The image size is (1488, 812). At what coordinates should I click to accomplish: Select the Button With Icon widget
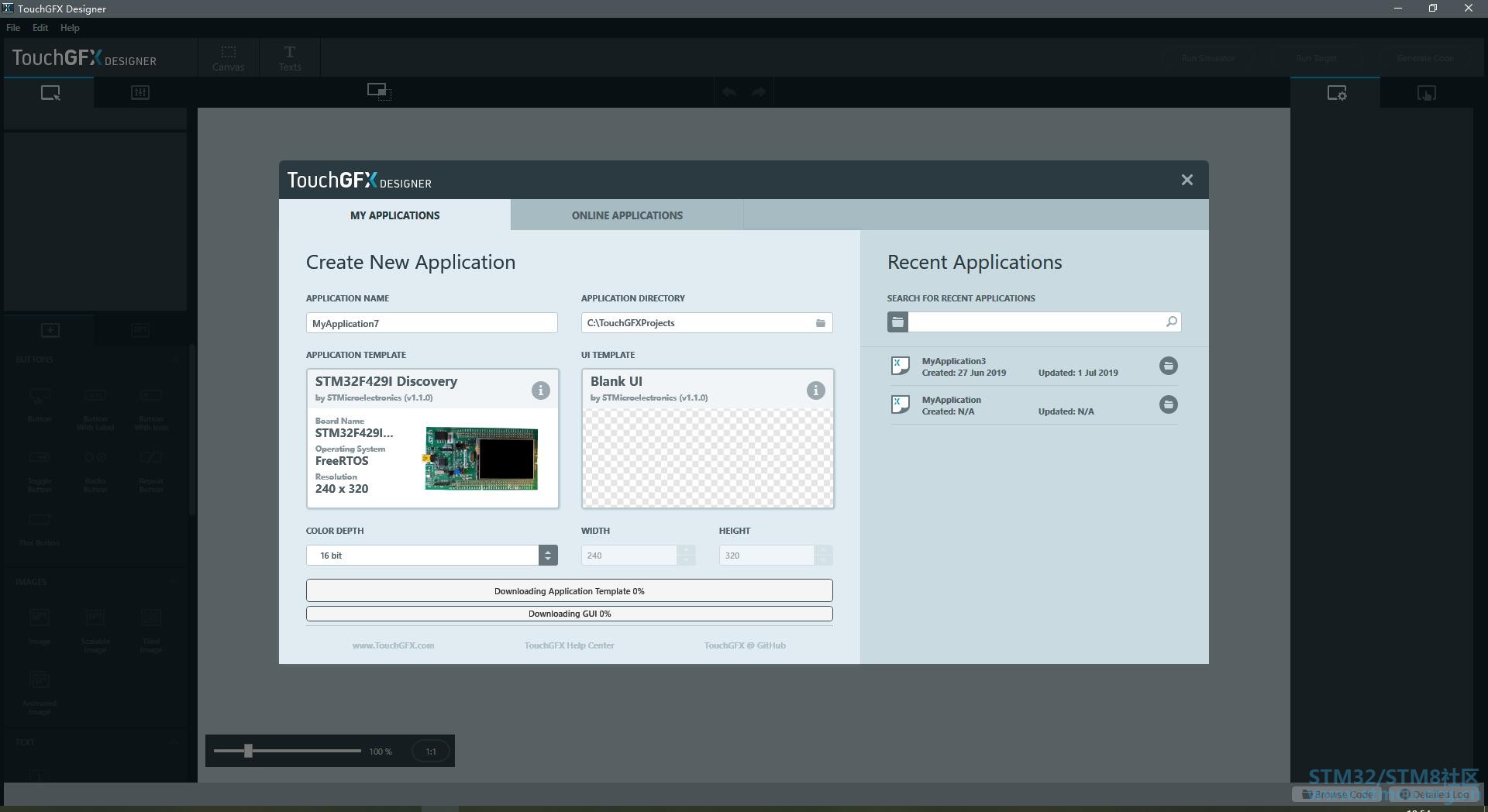point(151,408)
